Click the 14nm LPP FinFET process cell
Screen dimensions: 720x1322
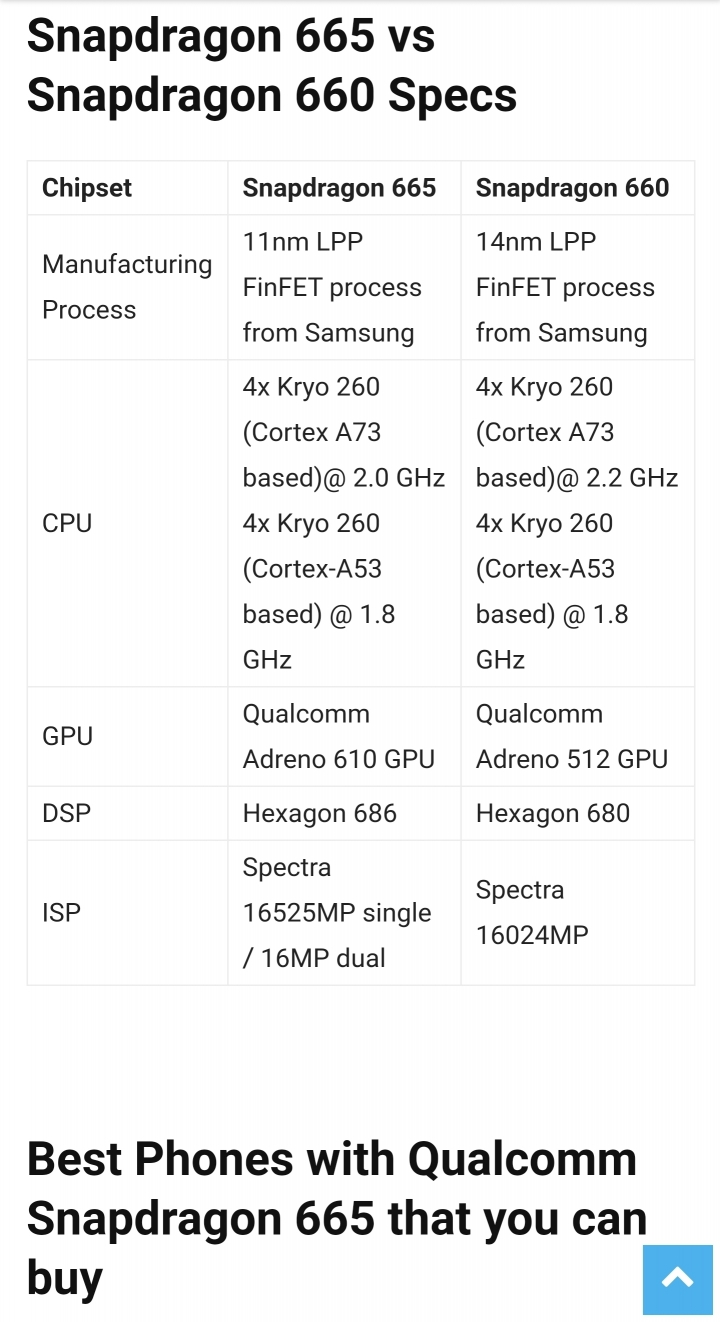pos(577,287)
